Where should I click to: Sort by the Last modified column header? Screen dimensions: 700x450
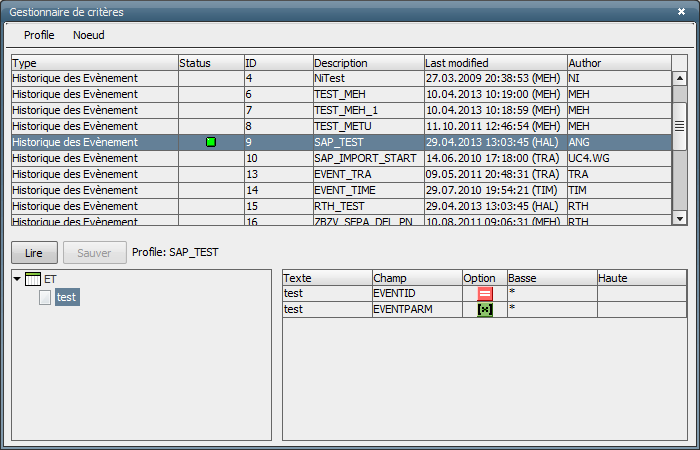coord(495,63)
